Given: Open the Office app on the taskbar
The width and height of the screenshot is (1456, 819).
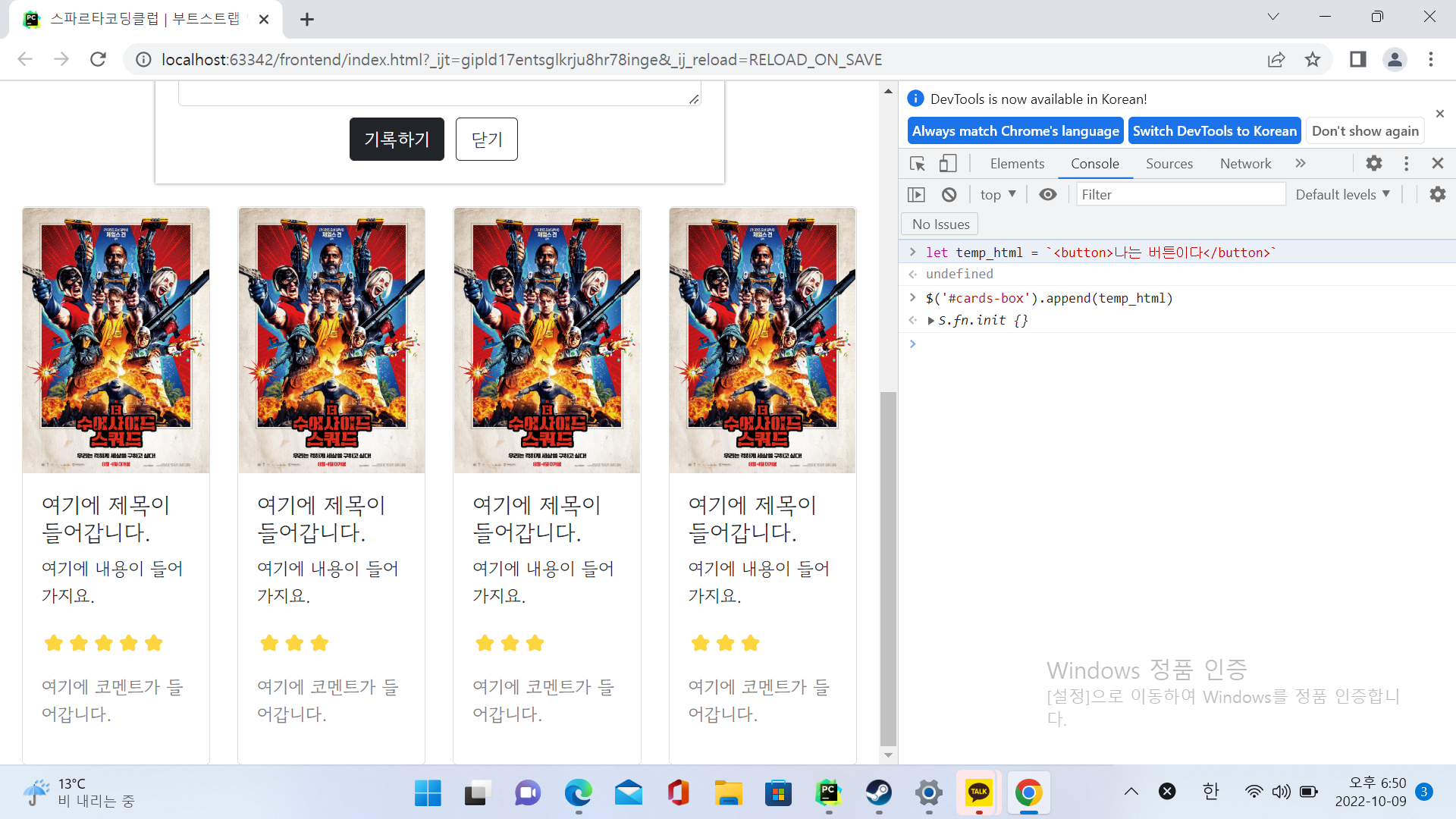Looking at the screenshot, I should click(x=678, y=792).
